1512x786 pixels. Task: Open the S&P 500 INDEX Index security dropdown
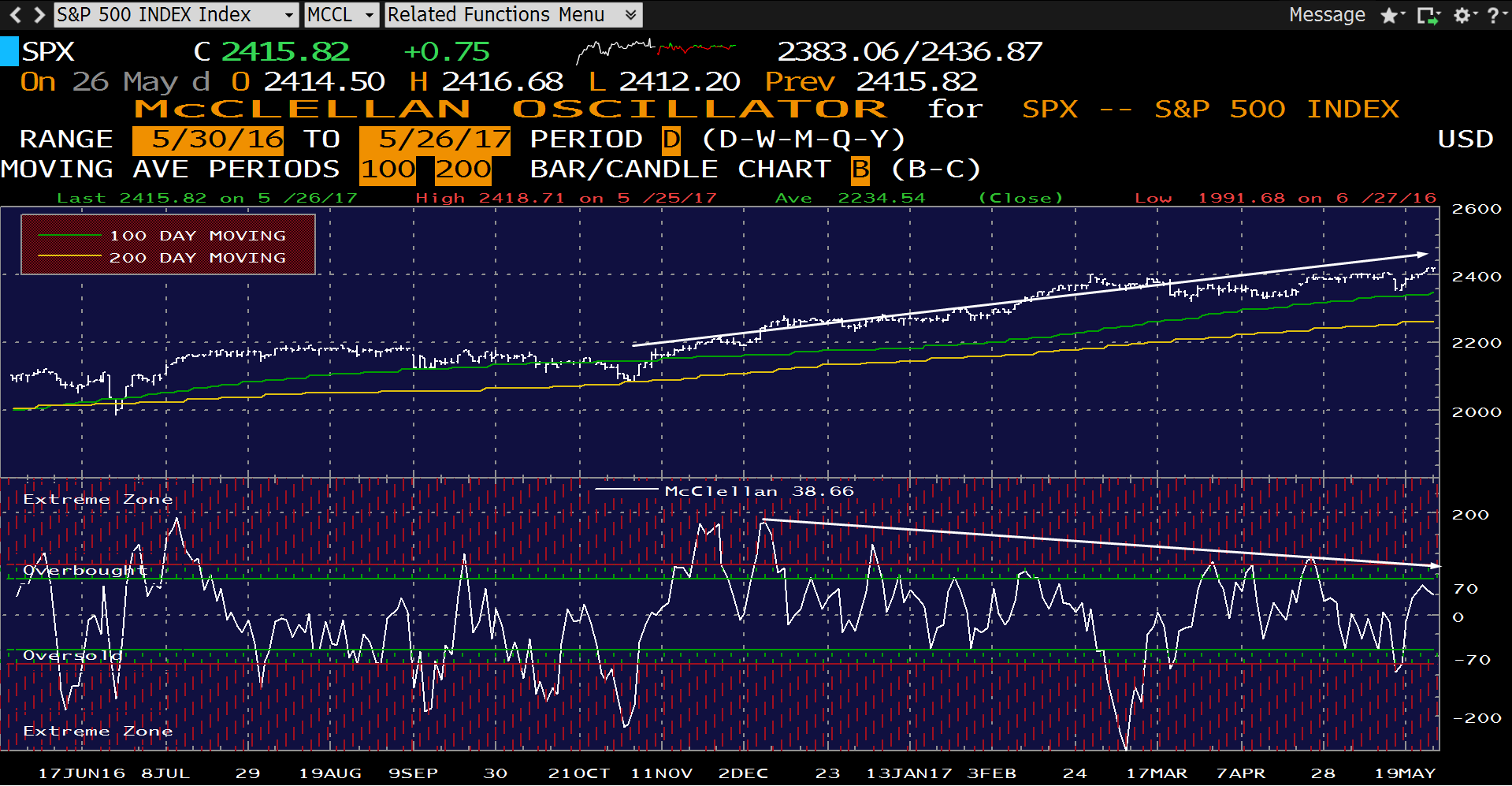[x=176, y=14]
